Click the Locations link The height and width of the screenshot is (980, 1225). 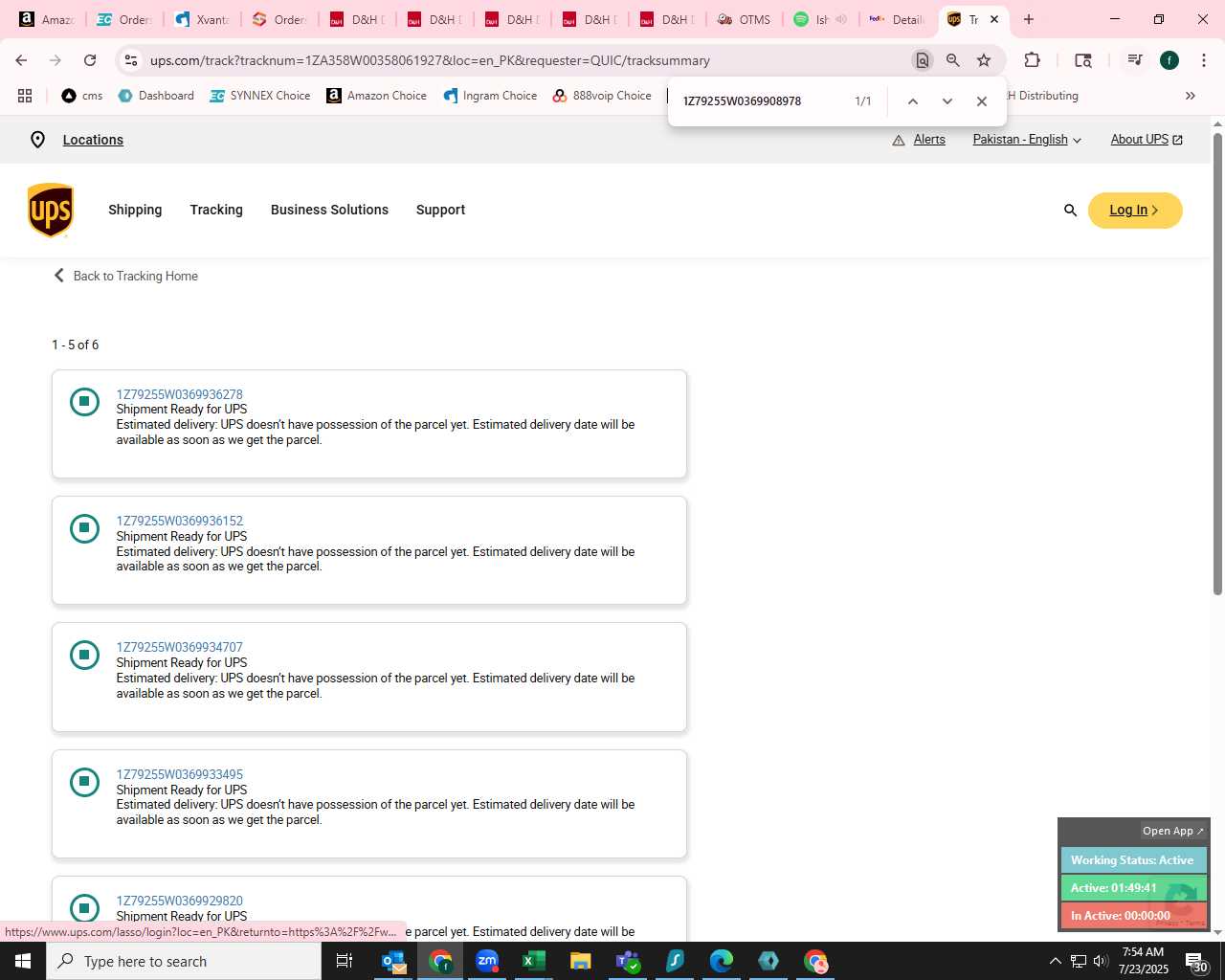point(93,140)
